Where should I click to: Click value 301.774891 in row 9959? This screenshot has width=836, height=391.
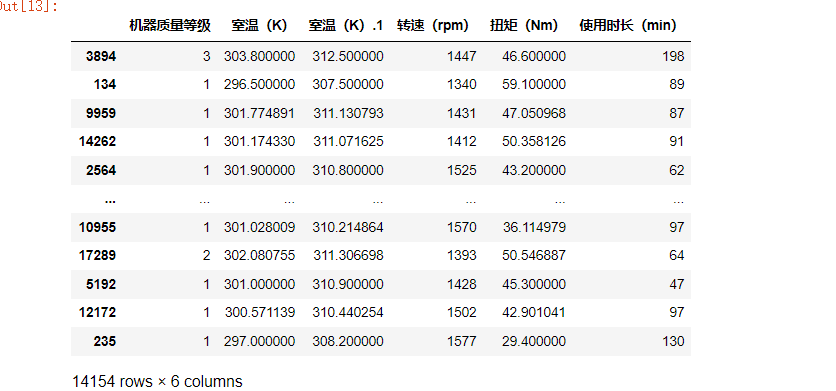click(260, 114)
